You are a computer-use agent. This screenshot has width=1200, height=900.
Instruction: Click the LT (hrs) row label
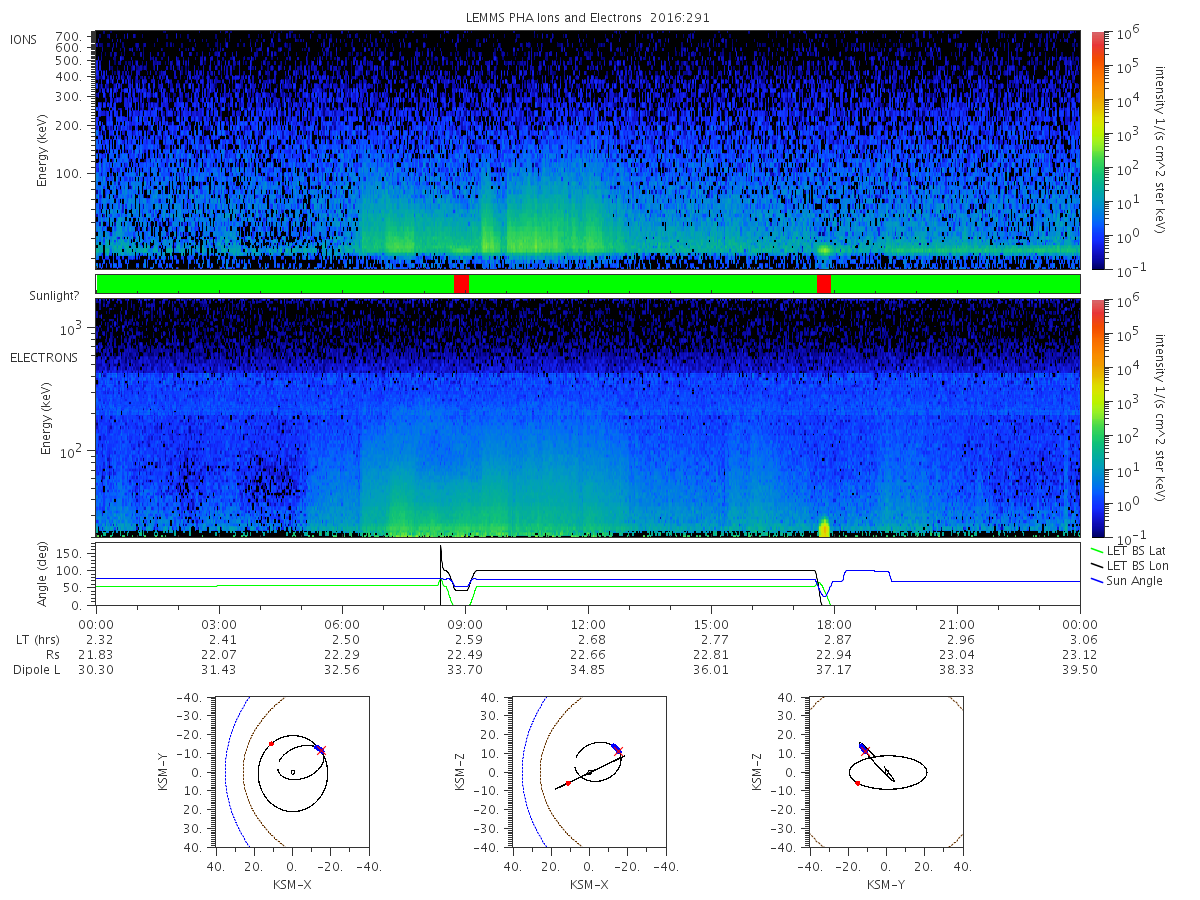tap(37, 639)
